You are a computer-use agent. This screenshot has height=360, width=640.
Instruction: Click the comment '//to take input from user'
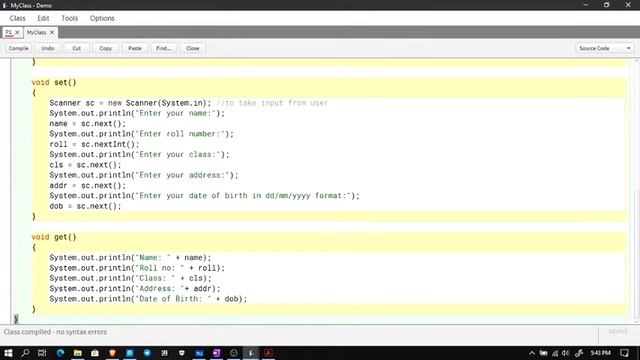point(272,103)
